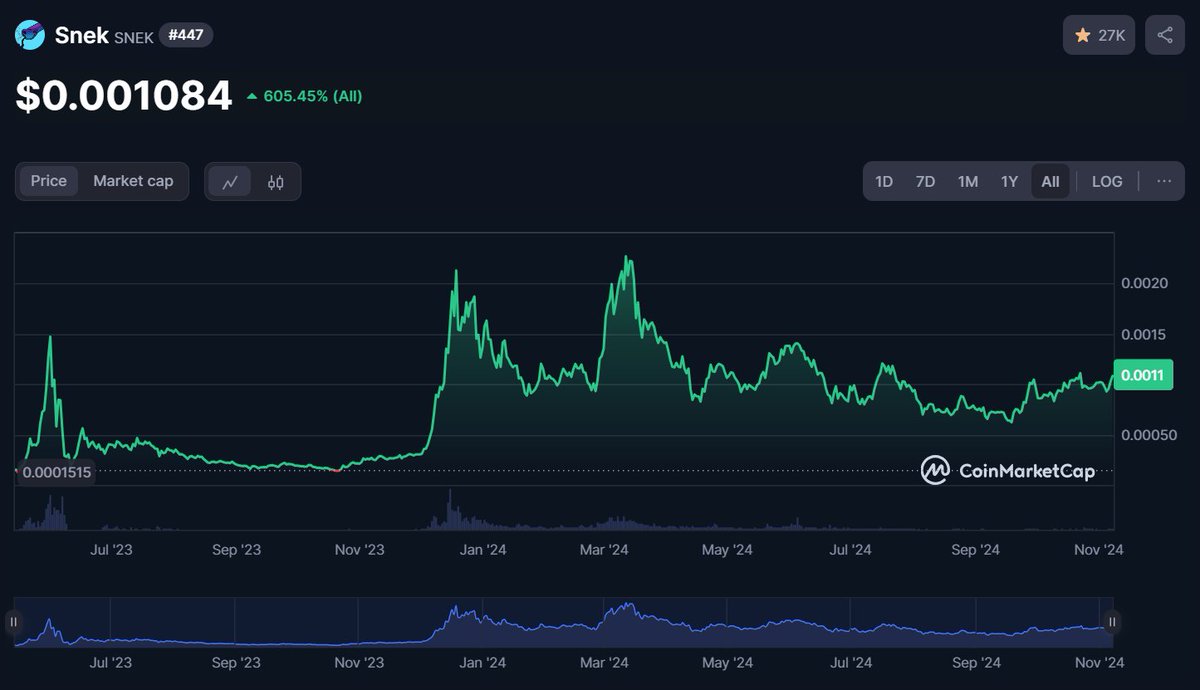
Task: Choose the 1D time range
Action: click(884, 182)
